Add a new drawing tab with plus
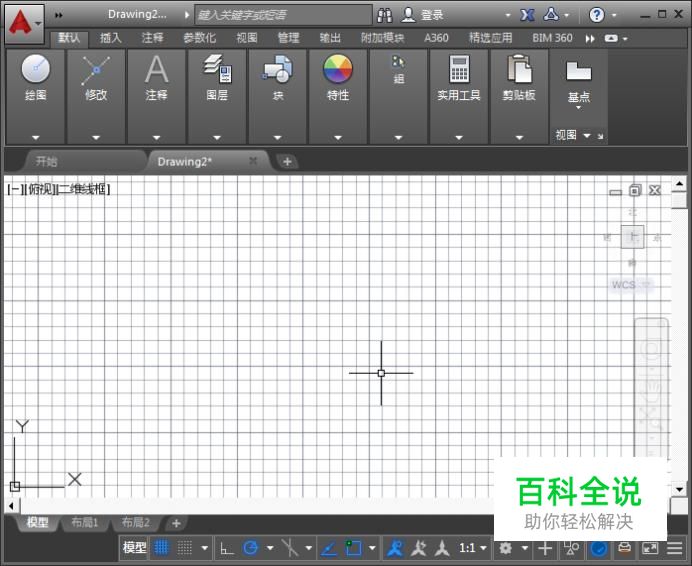692x566 pixels. [x=287, y=162]
